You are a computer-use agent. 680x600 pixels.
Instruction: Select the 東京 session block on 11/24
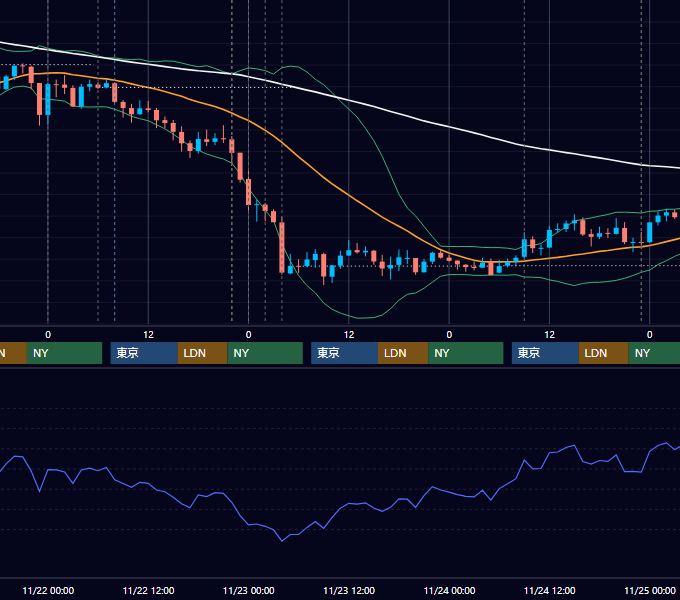coord(545,353)
